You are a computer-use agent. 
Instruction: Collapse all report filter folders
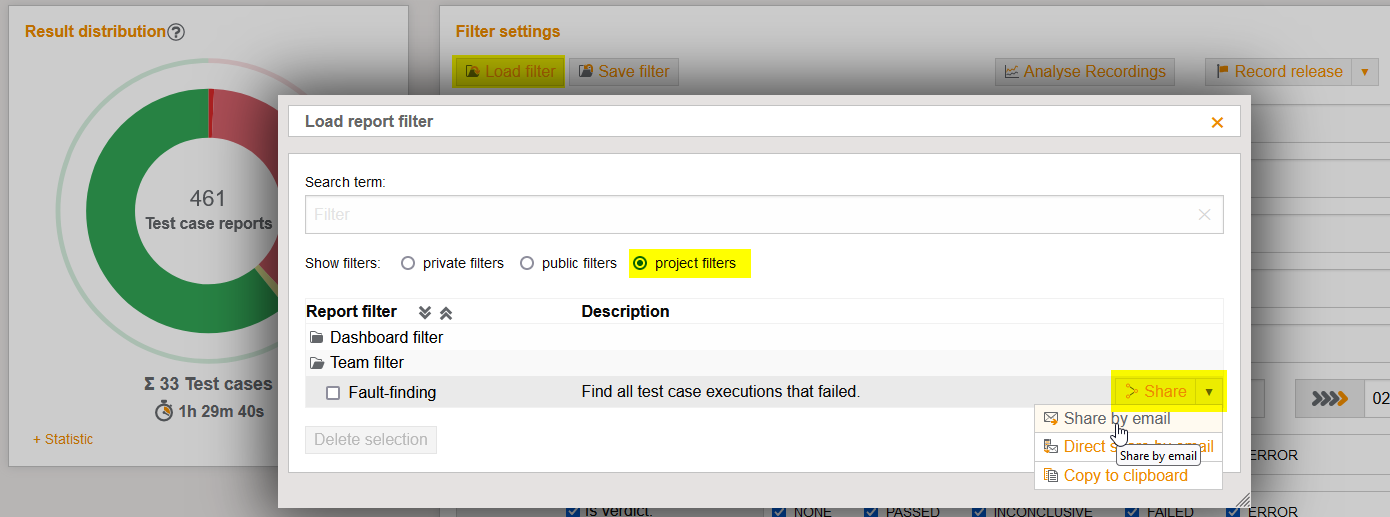[x=446, y=312]
